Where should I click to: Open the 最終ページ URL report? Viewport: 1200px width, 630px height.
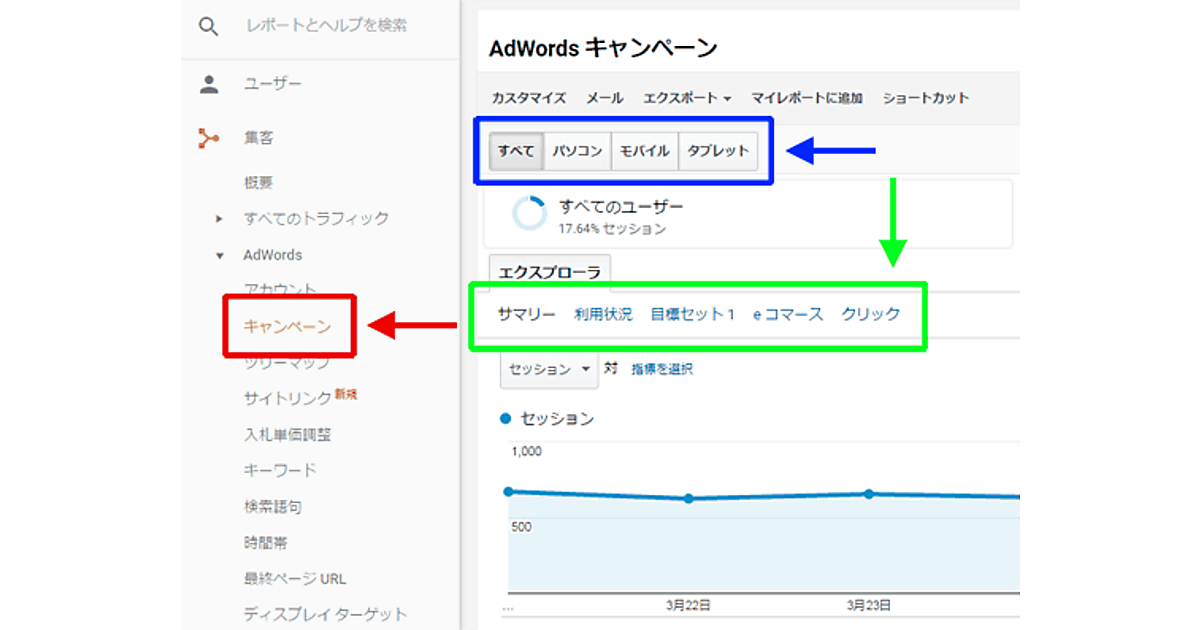tap(295, 578)
